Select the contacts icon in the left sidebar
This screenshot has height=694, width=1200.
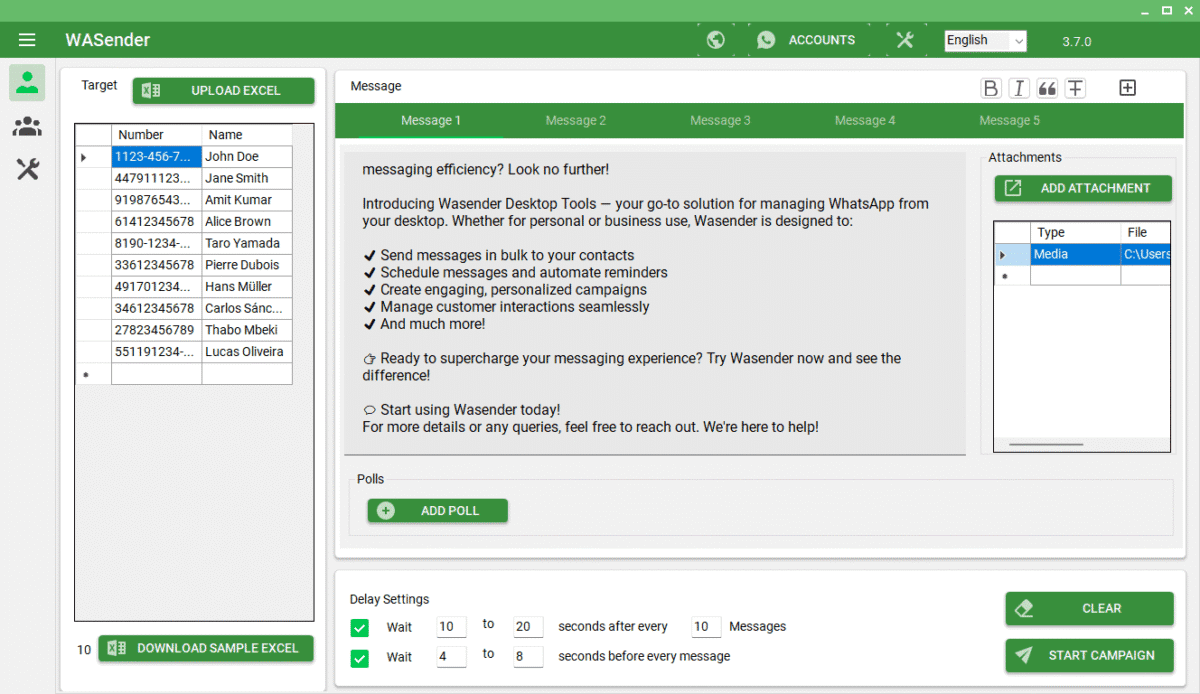26,84
